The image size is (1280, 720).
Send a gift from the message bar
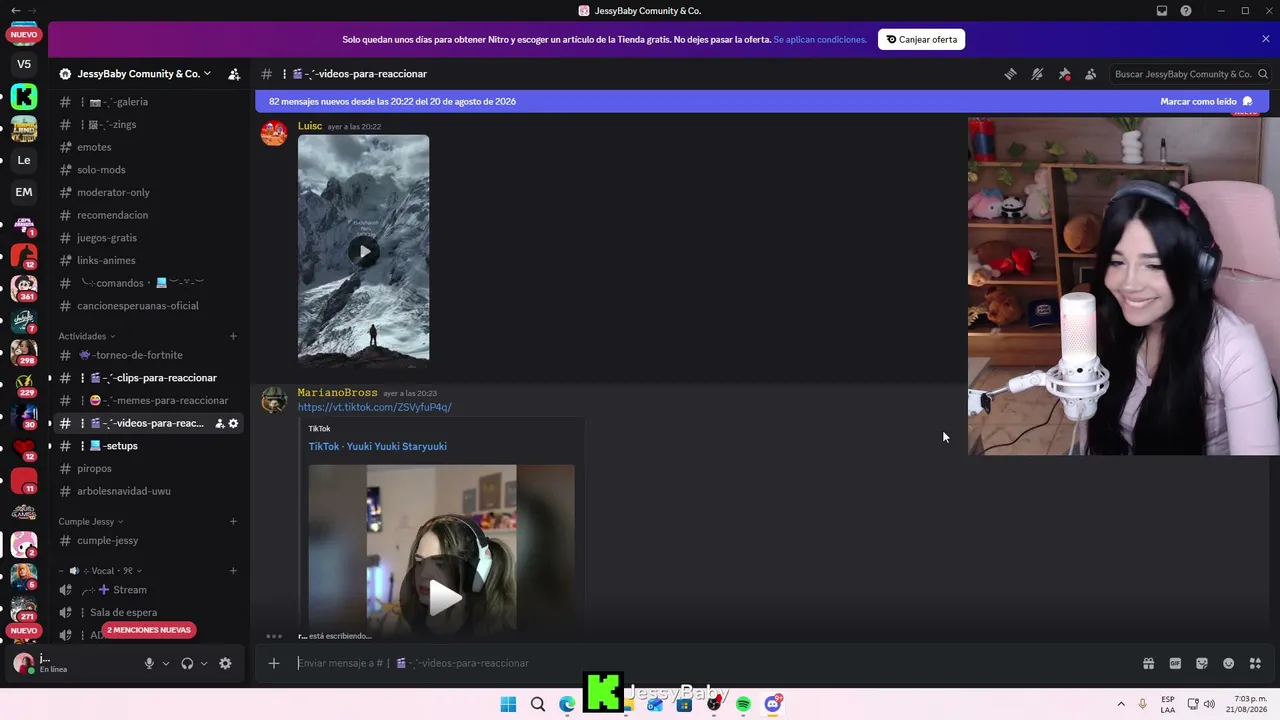point(1148,663)
